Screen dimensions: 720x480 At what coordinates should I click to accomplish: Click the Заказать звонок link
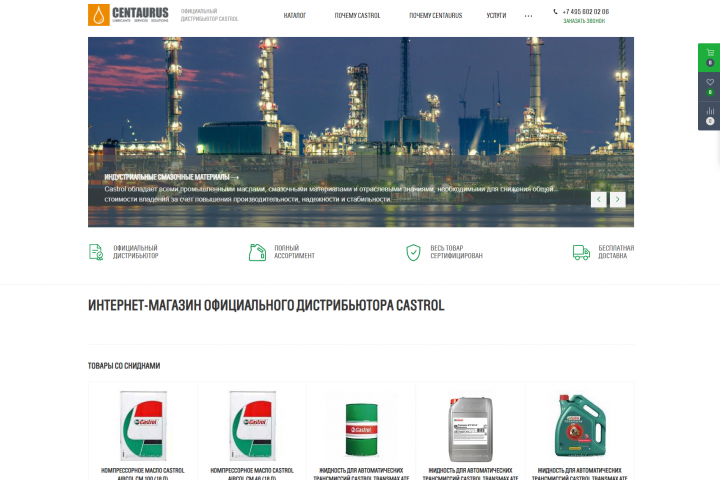pyautogui.click(x=584, y=21)
